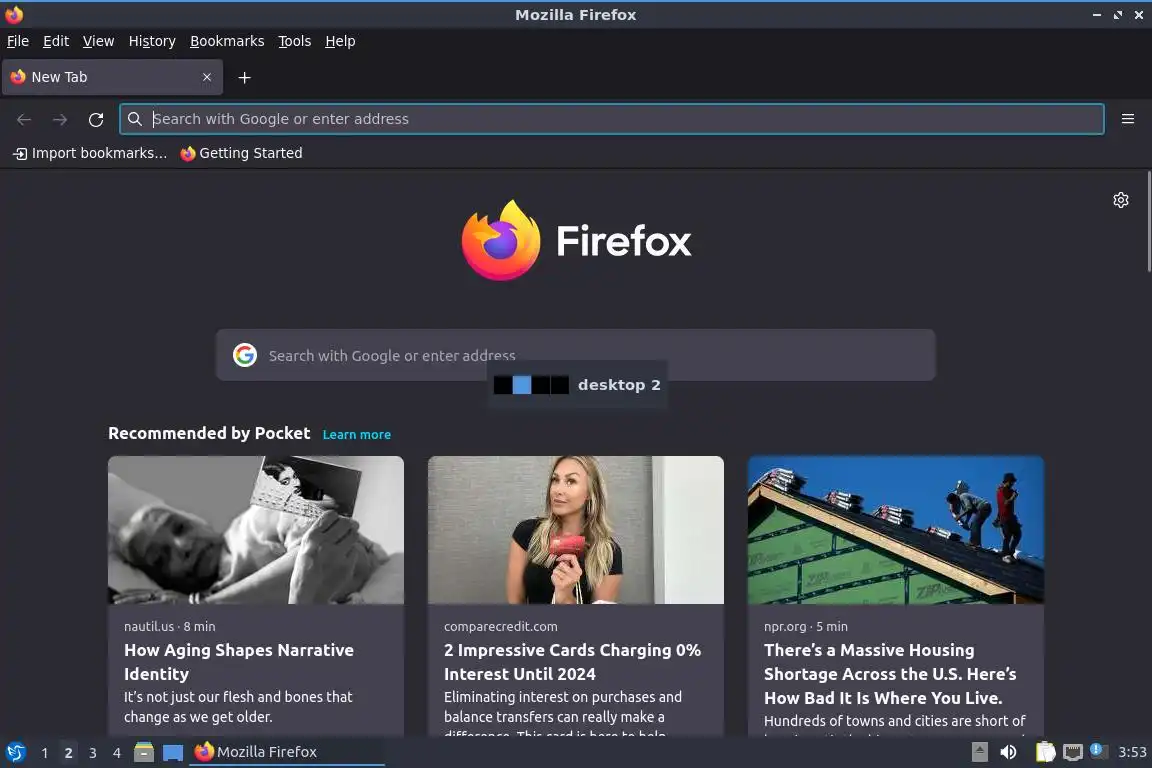The width and height of the screenshot is (1152, 768).
Task: Open the Getting Started bookmark
Action: pos(241,153)
